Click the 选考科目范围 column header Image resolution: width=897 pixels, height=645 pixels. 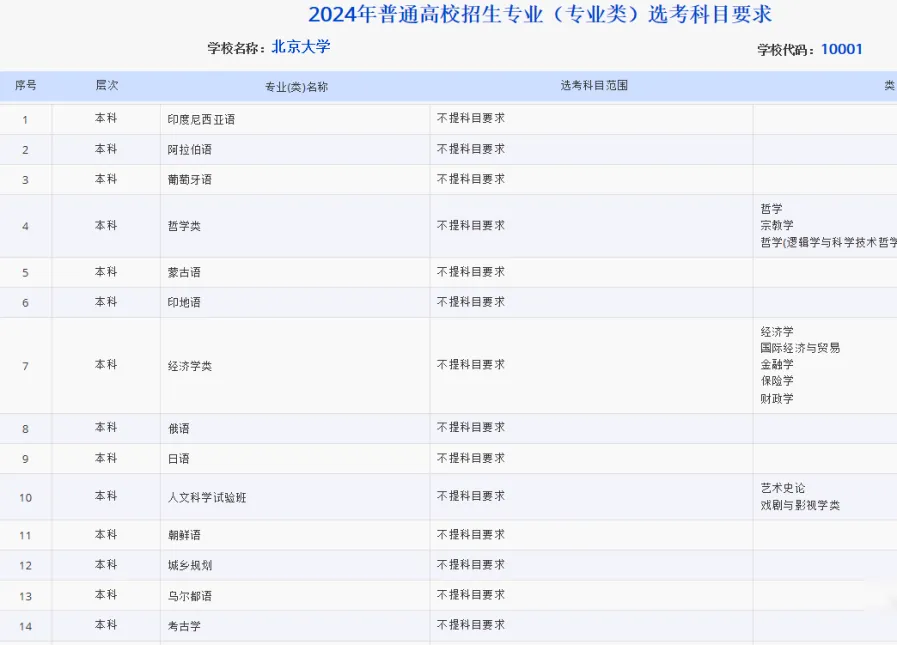pos(594,85)
